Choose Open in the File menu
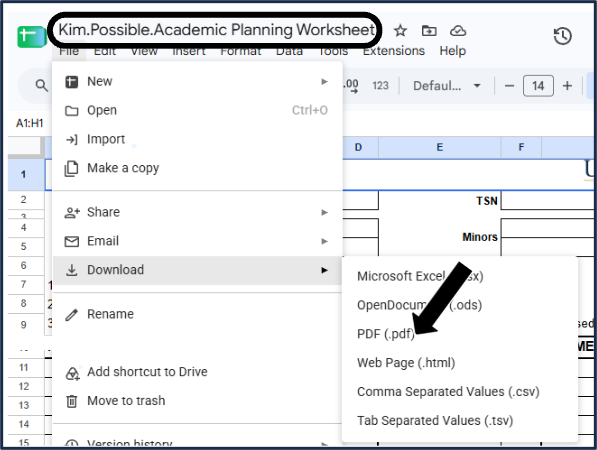 (197, 110)
